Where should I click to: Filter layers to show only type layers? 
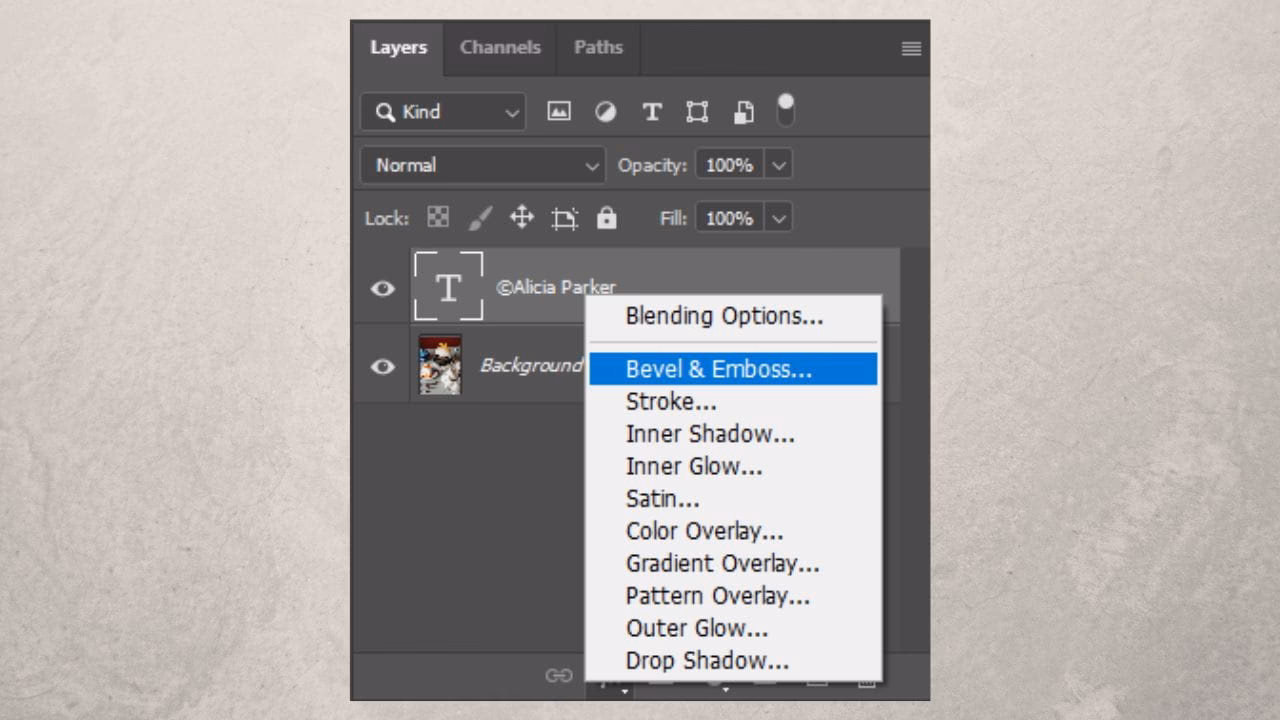point(651,111)
